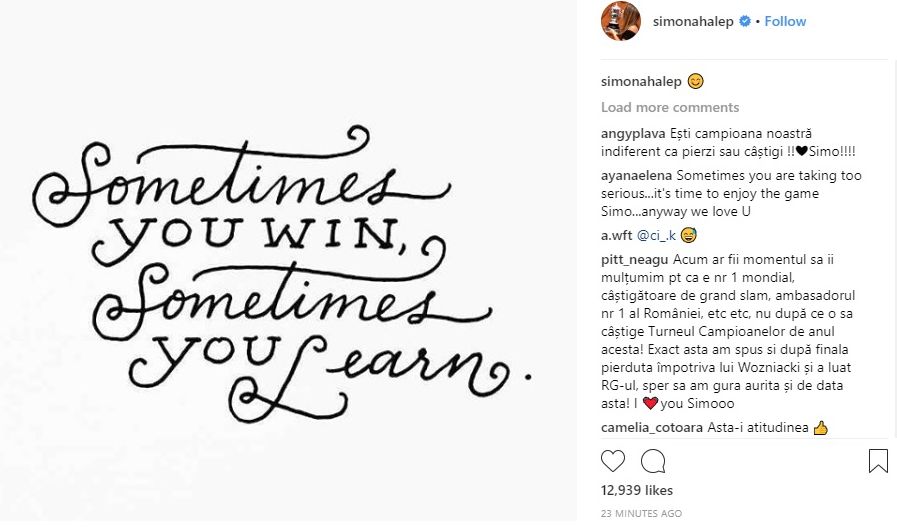This screenshot has width=897, height=529.
Task: Click the smiley emoji in the caption
Action: [x=695, y=81]
